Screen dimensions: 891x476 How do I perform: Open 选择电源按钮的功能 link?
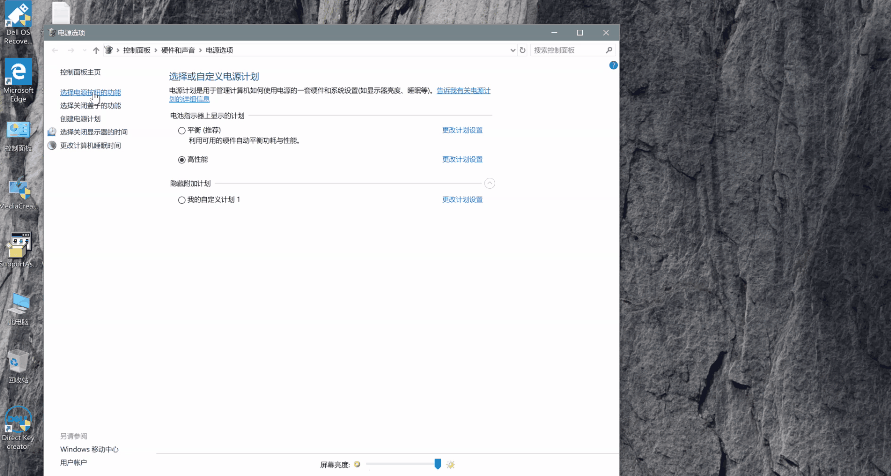(91, 92)
